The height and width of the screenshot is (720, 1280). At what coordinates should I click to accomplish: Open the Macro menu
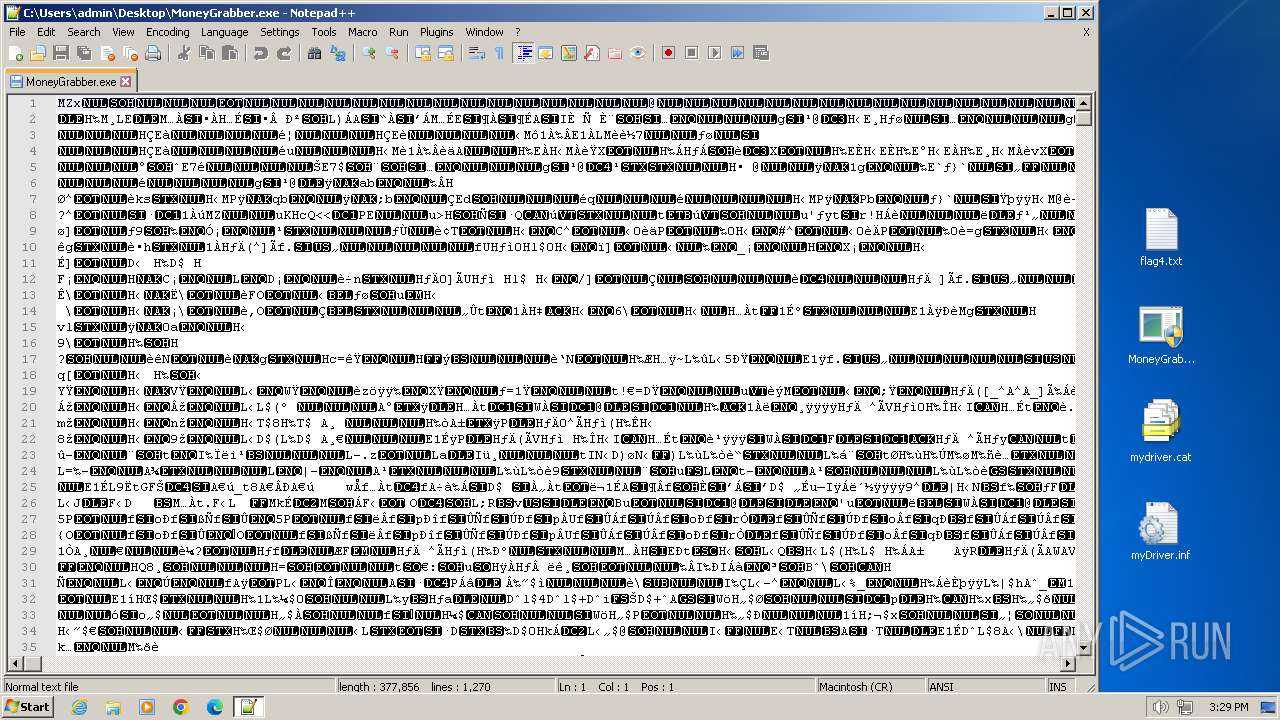(x=363, y=32)
